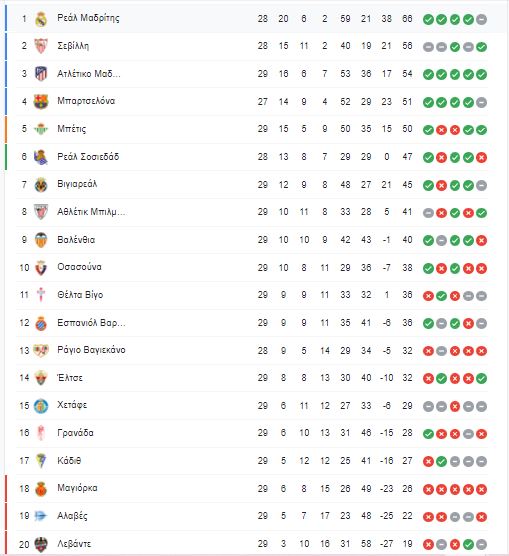Viewport: 509px width, 556px height.
Task: Select the Ρεάλ Σοσιεδάδ row name
Action: point(88,156)
